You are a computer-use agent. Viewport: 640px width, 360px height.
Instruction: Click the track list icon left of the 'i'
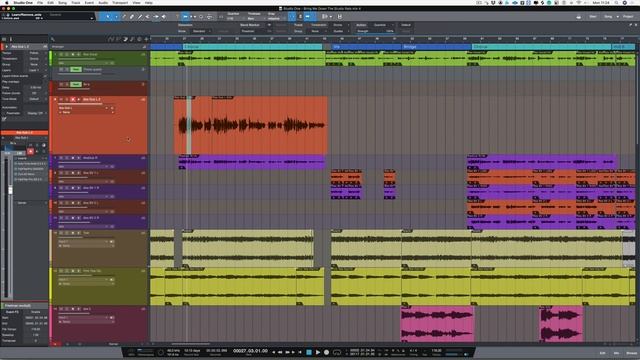point(4,39)
